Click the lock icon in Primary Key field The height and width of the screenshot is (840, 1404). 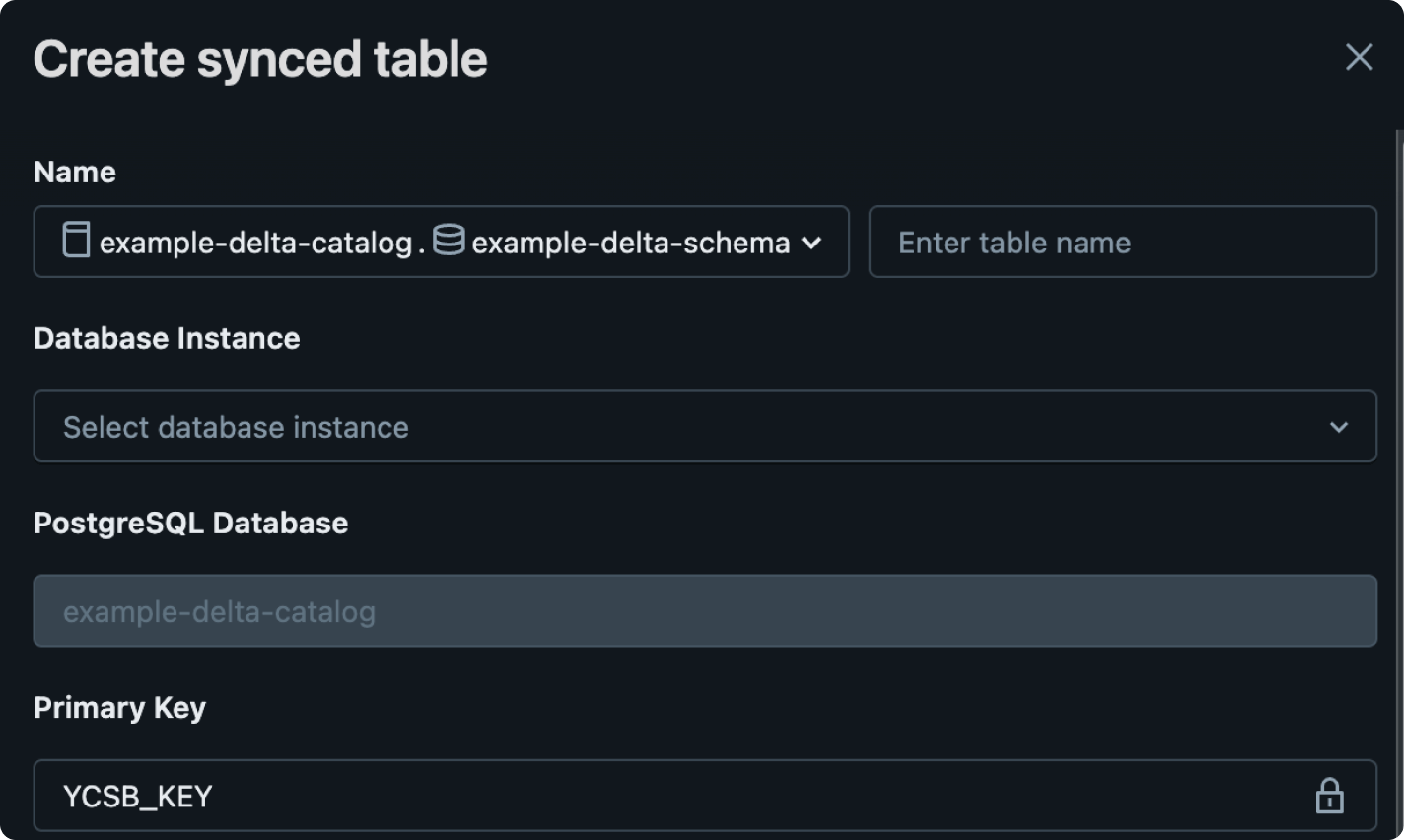pos(1329,796)
